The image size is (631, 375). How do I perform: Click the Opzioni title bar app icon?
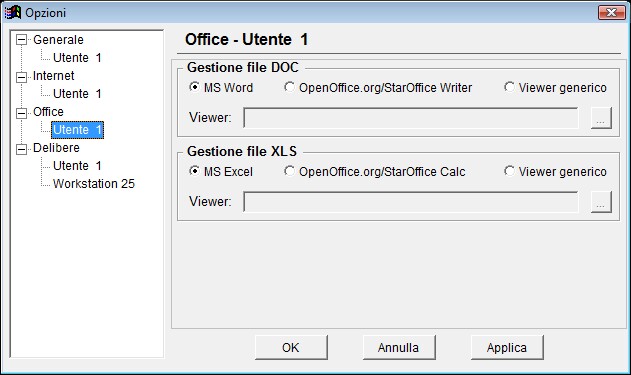click(x=12, y=12)
